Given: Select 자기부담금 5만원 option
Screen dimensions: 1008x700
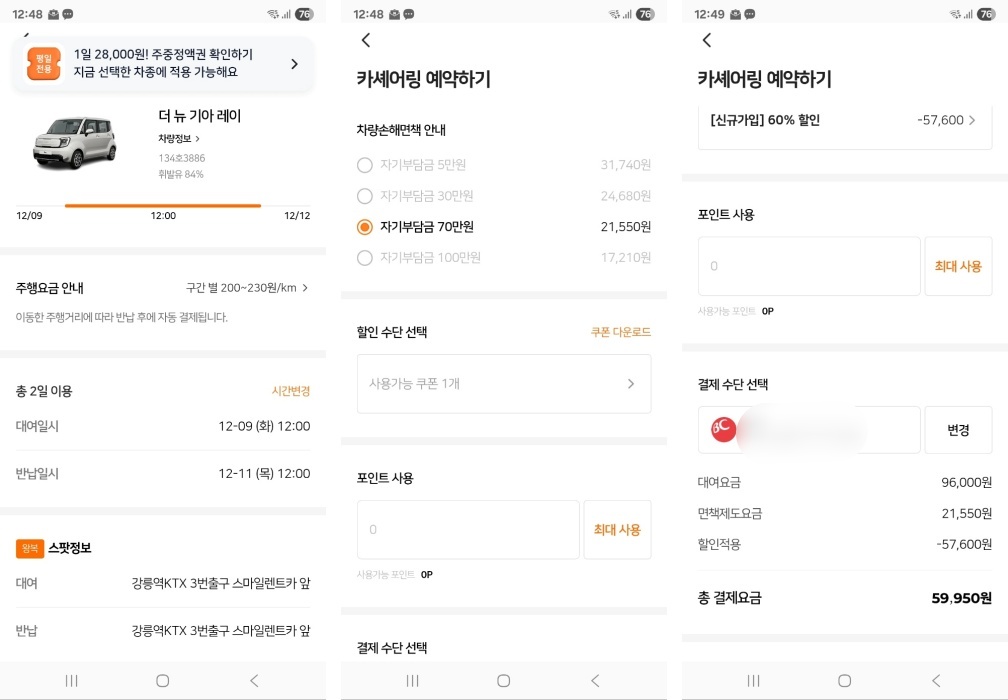Looking at the screenshot, I should point(503,165).
